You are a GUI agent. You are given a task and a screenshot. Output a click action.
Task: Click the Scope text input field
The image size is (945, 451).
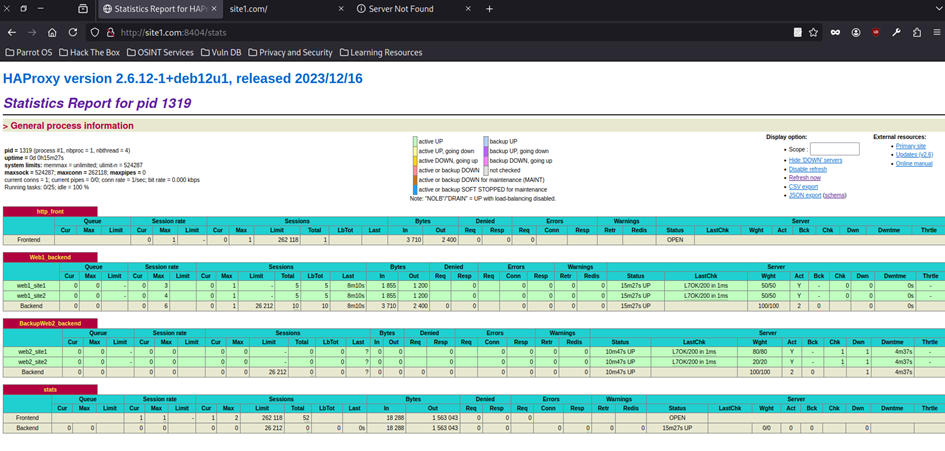click(834, 149)
